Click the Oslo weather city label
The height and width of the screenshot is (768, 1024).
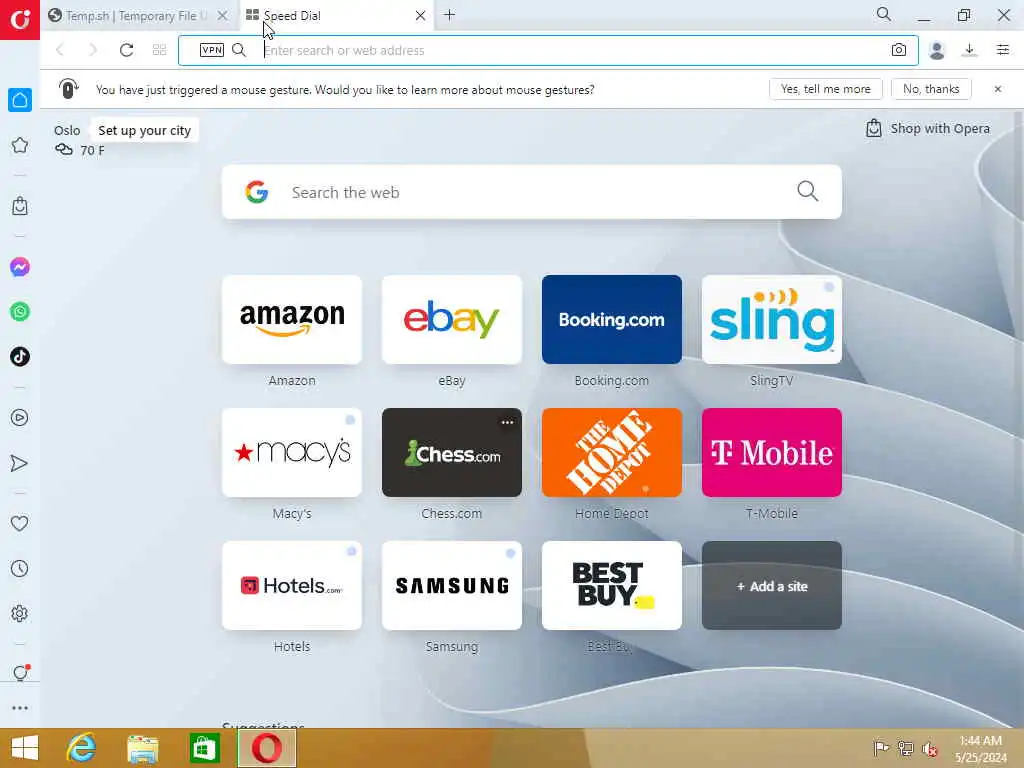pyautogui.click(x=67, y=131)
